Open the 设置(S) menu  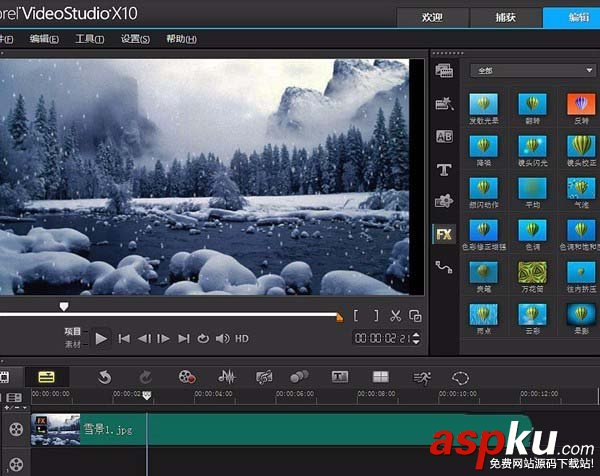tap(135, 39)
